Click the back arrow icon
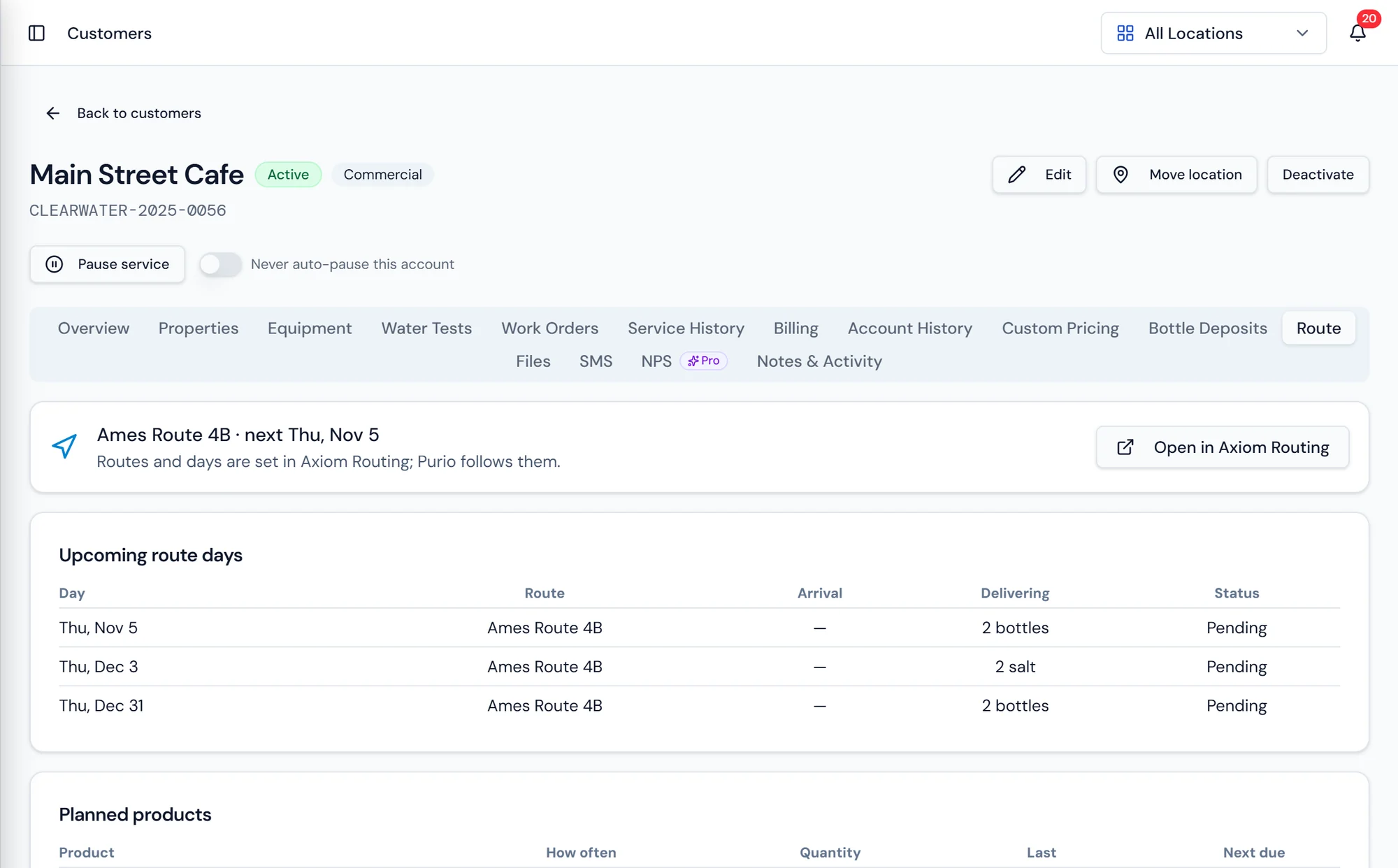 point(53,113)
